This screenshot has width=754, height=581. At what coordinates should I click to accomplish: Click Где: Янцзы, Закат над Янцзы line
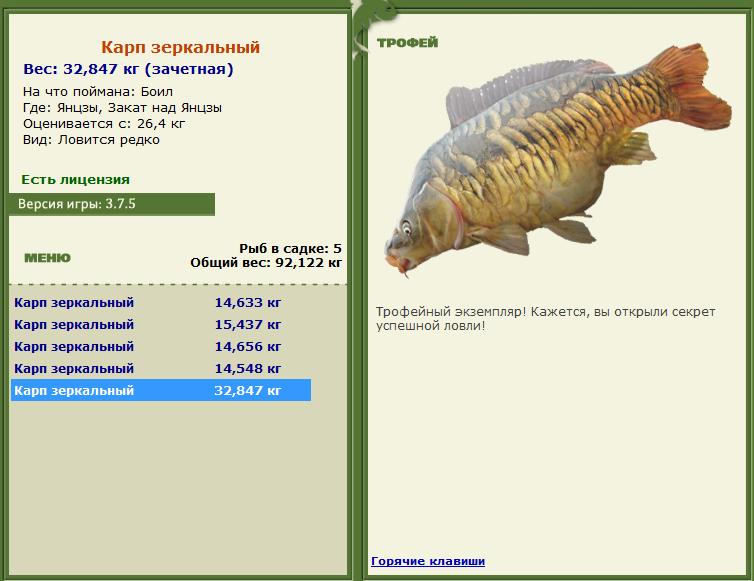[x=122, y=108]
